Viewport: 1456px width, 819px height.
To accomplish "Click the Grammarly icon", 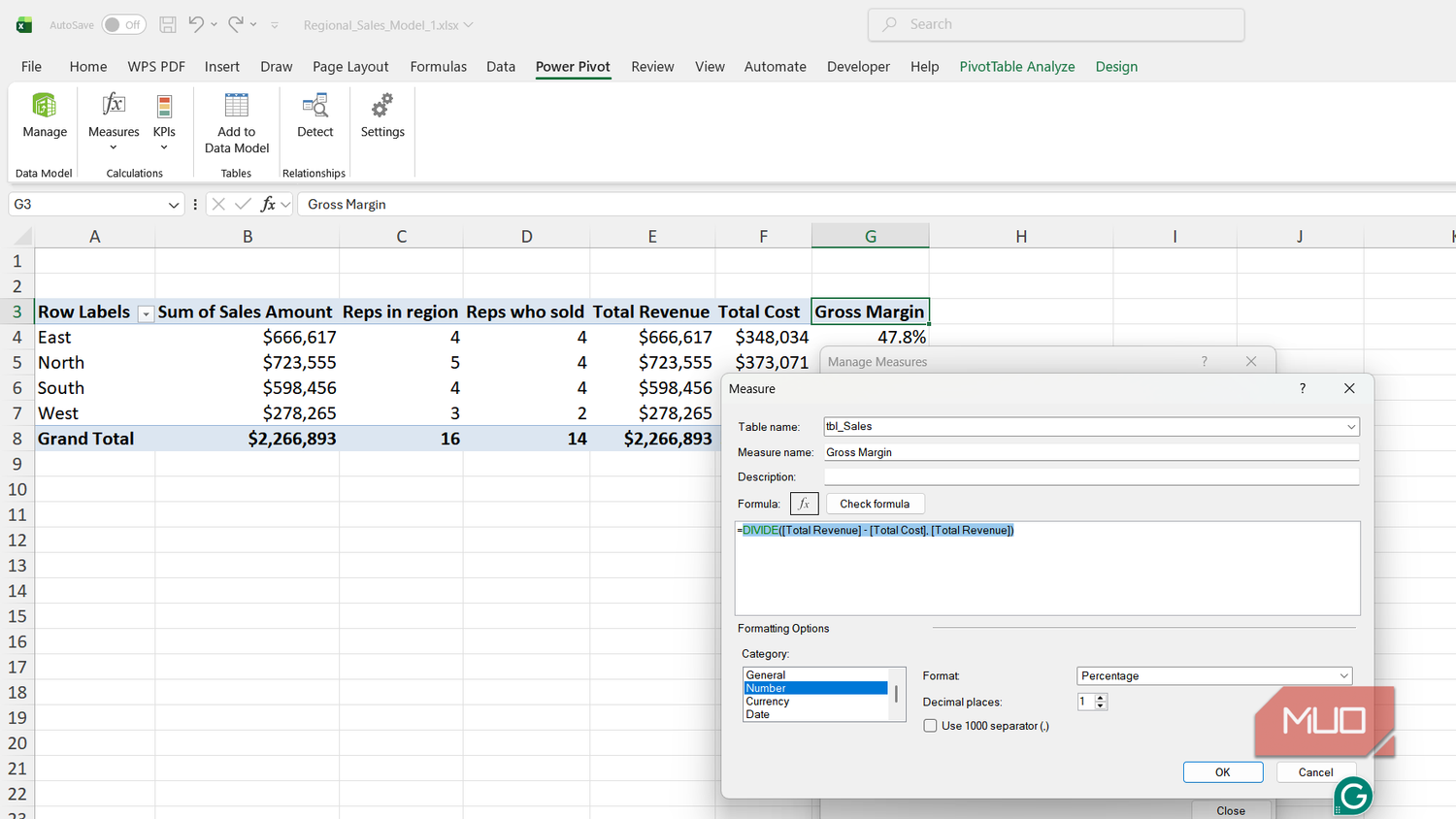I will coord(1353,797).
